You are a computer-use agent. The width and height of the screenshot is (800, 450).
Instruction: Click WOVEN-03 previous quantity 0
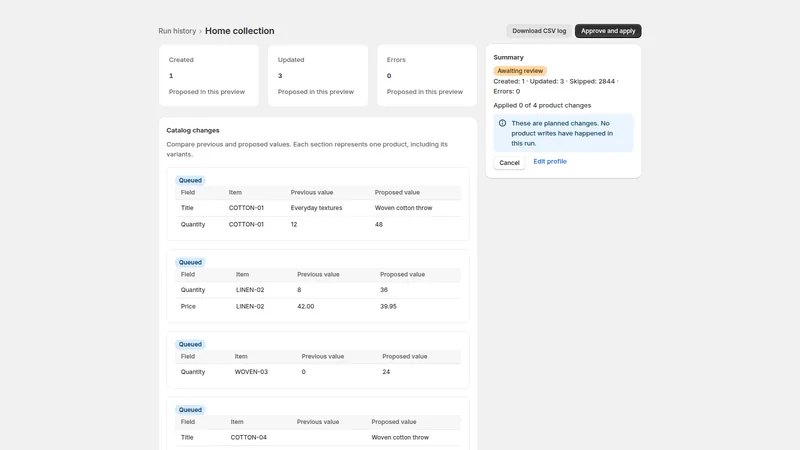click(304, 372)
